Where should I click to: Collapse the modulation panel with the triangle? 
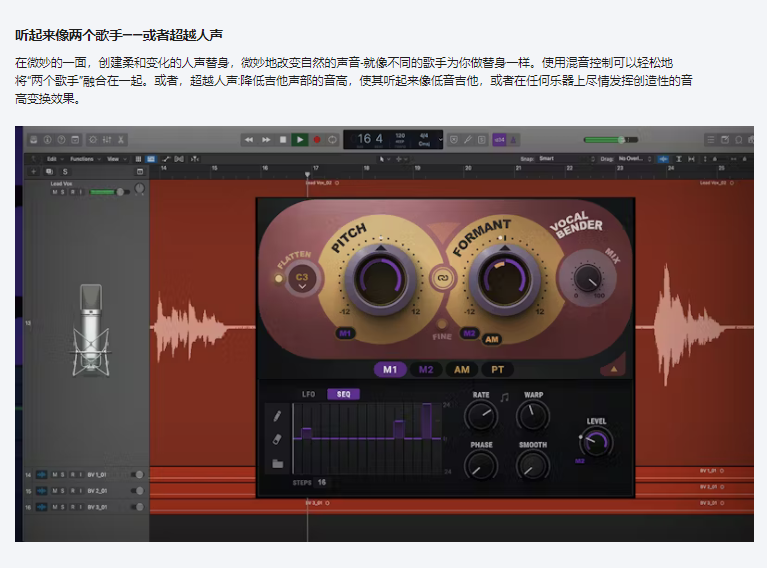coord(614,369)
